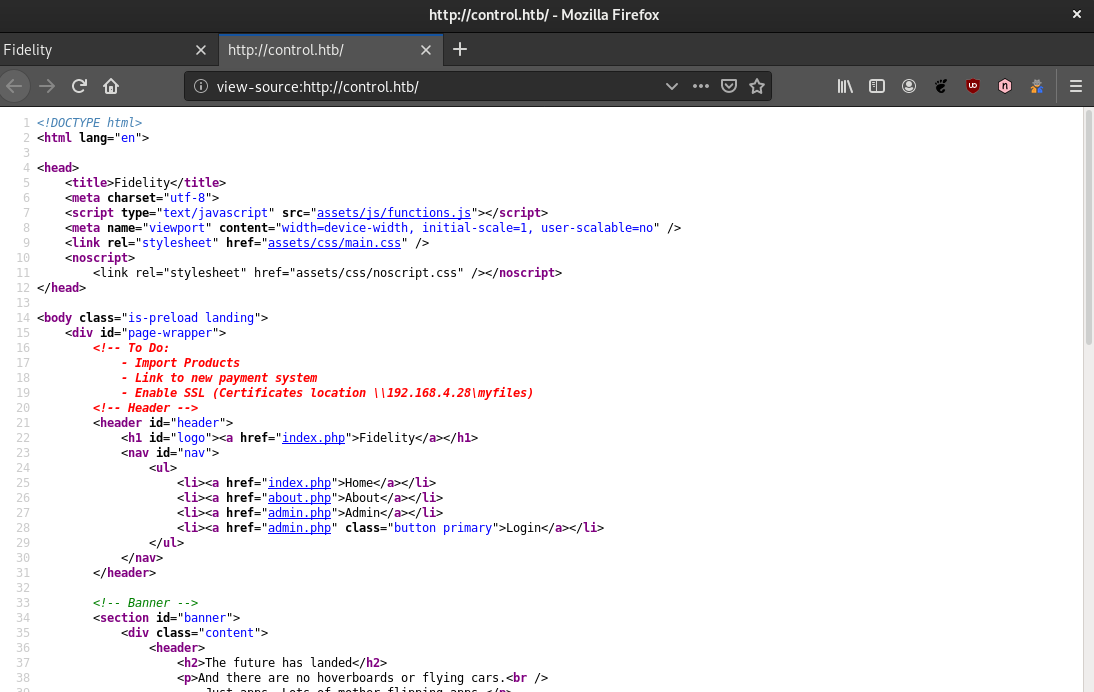The image size is (1094, 692).
Task: Click the 'assets/css/noscript.css' text on line 11
Action: (376, 273)
